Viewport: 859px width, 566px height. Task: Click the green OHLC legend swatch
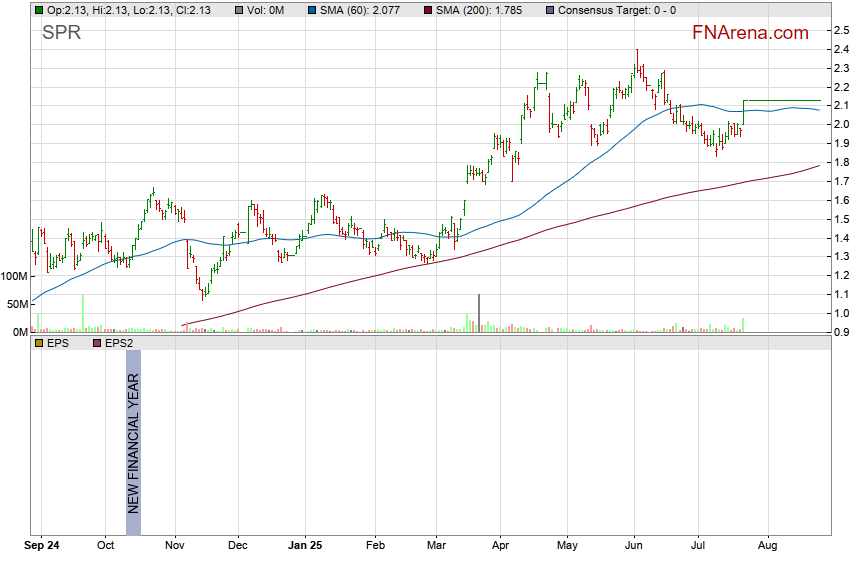38,10
